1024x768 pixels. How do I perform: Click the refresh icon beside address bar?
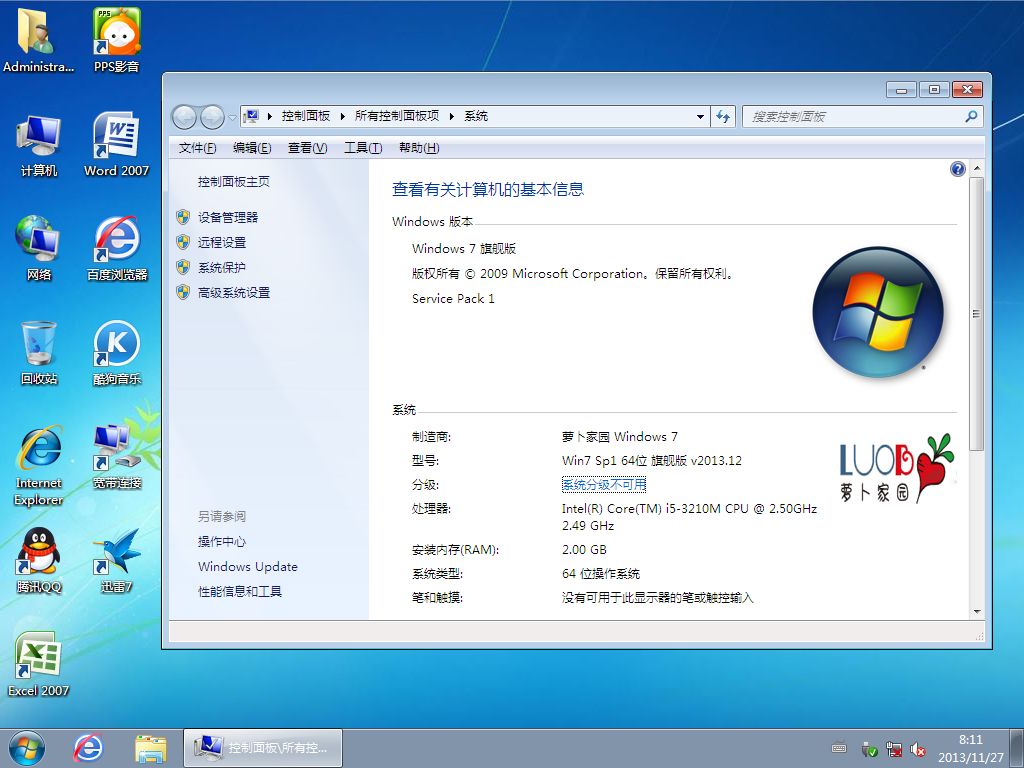(x=722, y=116)
